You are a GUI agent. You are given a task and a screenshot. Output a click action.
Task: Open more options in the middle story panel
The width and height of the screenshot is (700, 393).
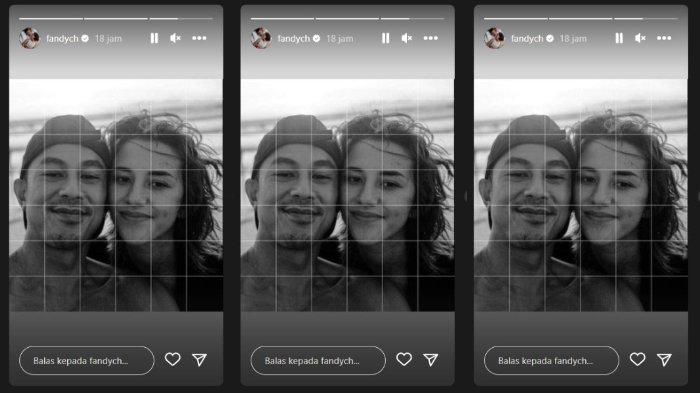click(x=431, y=38)
